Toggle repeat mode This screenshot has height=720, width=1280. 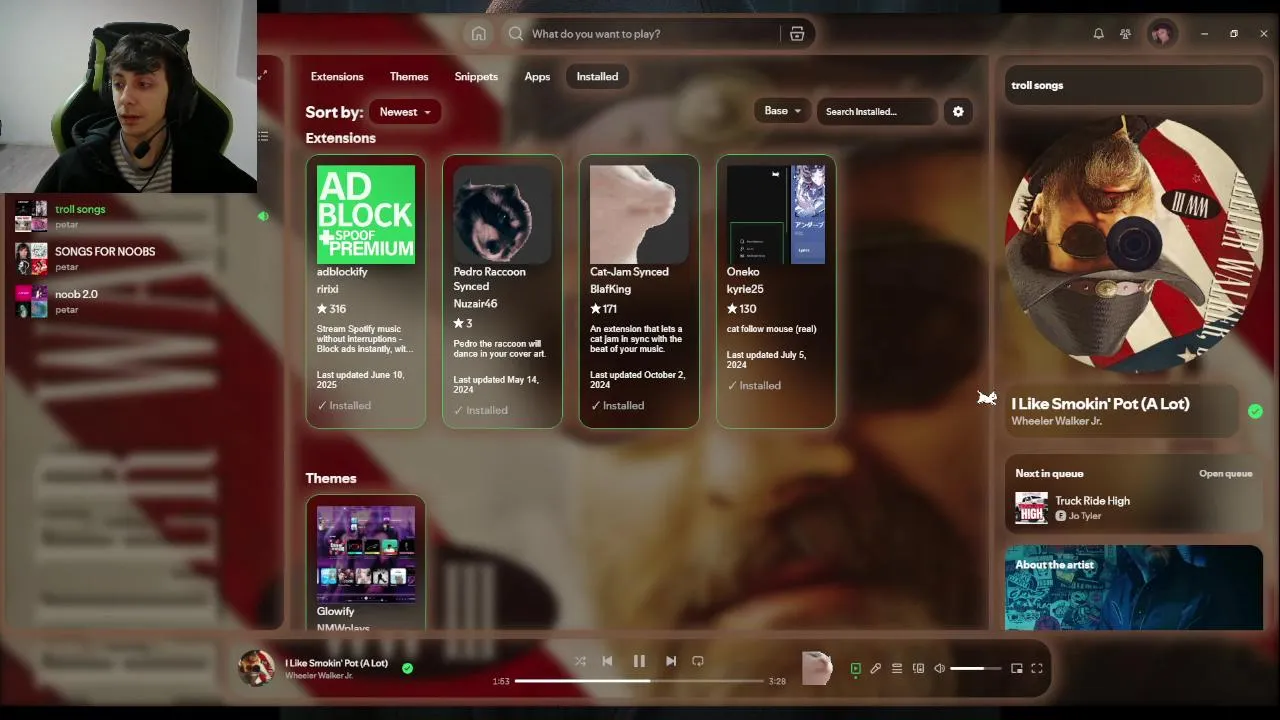click(x=698, y=661)
